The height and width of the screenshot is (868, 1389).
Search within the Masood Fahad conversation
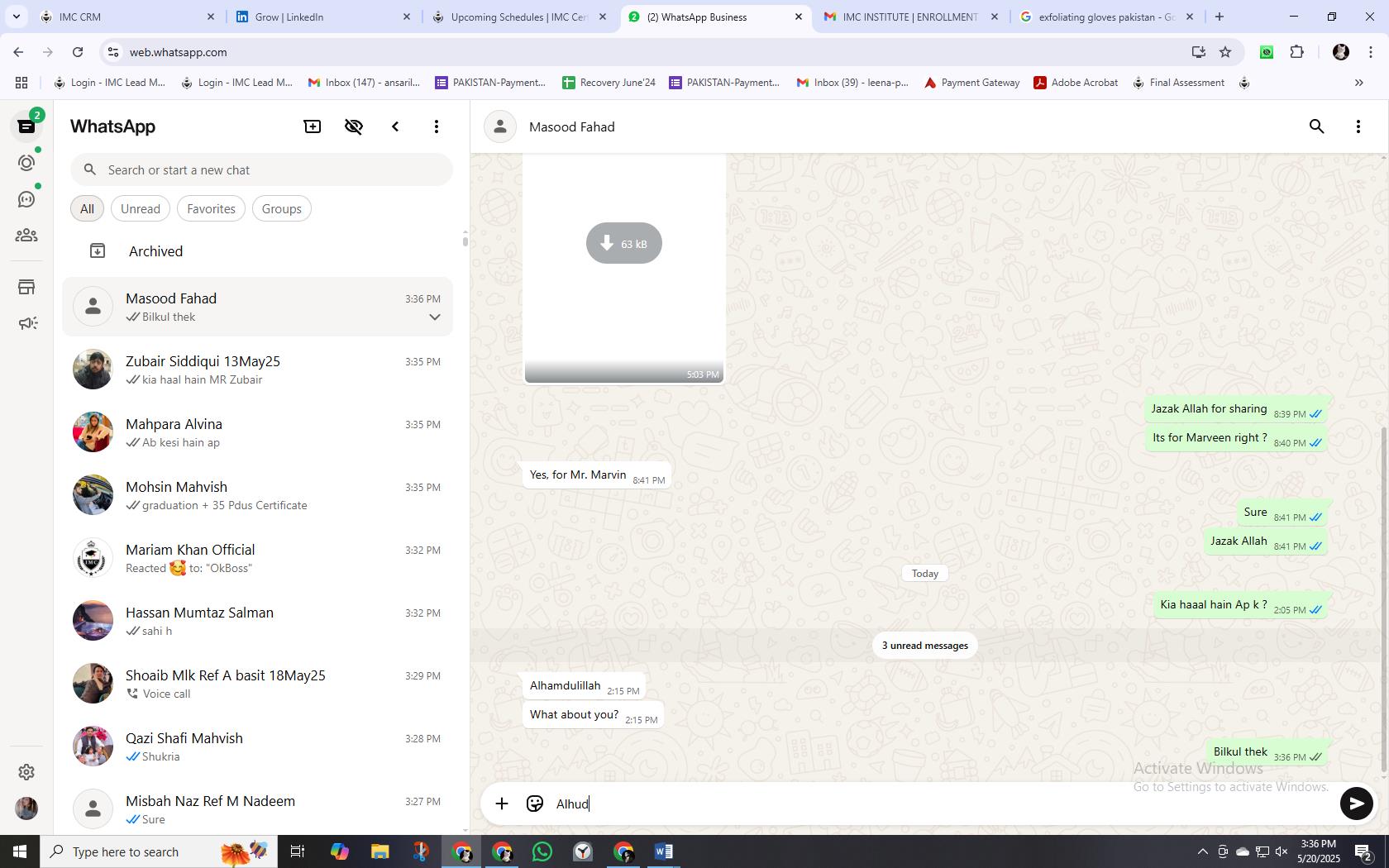click(1316, 126)
